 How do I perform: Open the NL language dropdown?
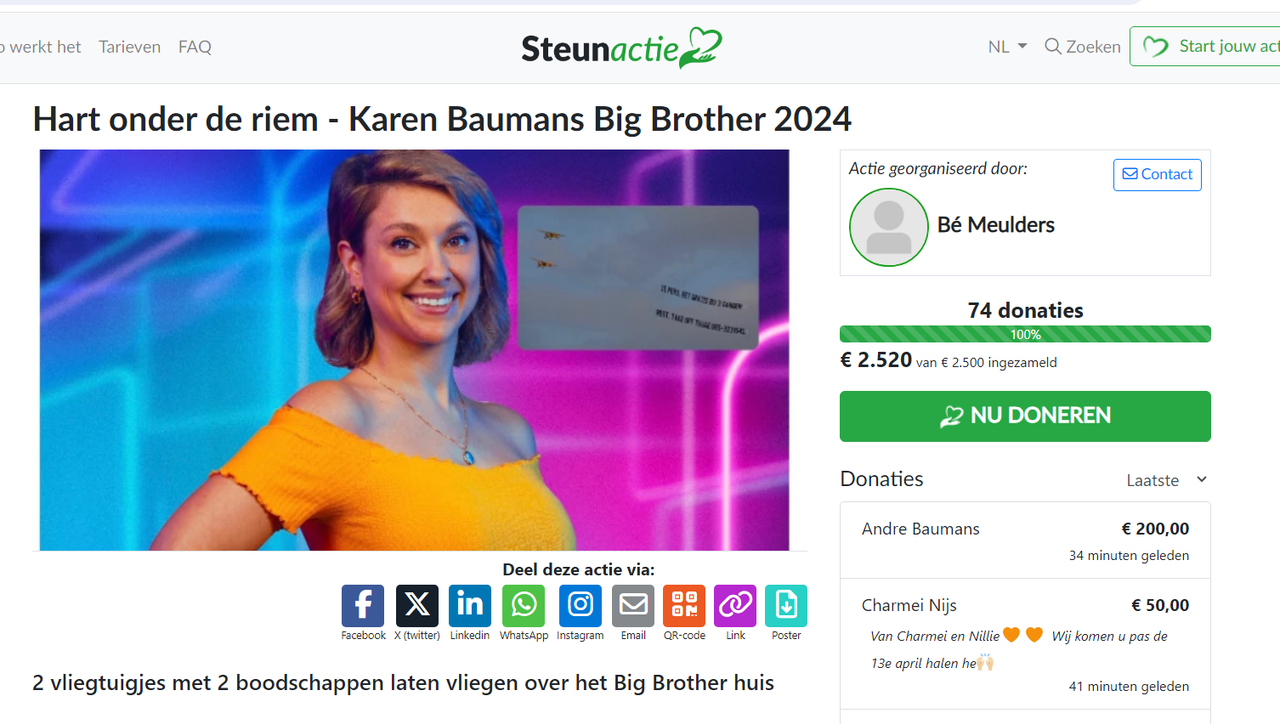coord(1007,47)
